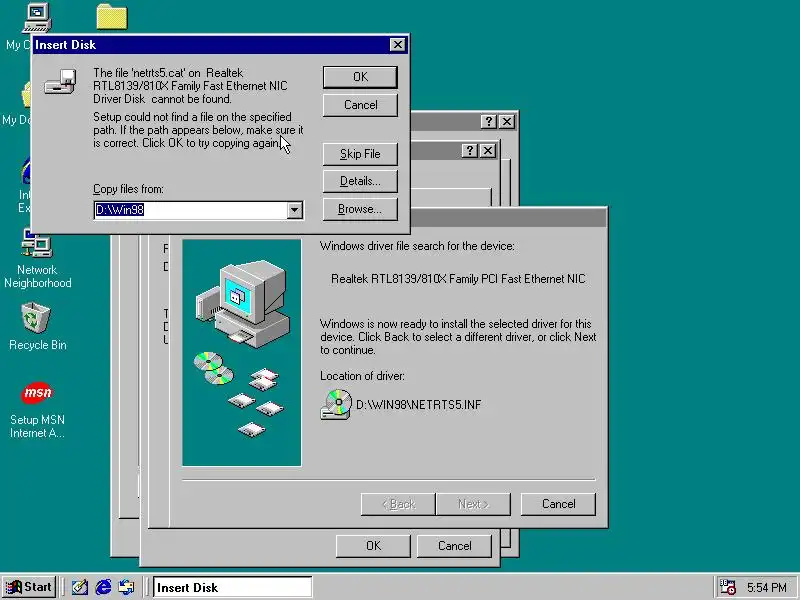Click OK in the Insert Disk dialog
The height and width of the screenshot is (600, 800).
tap(360, 77)
